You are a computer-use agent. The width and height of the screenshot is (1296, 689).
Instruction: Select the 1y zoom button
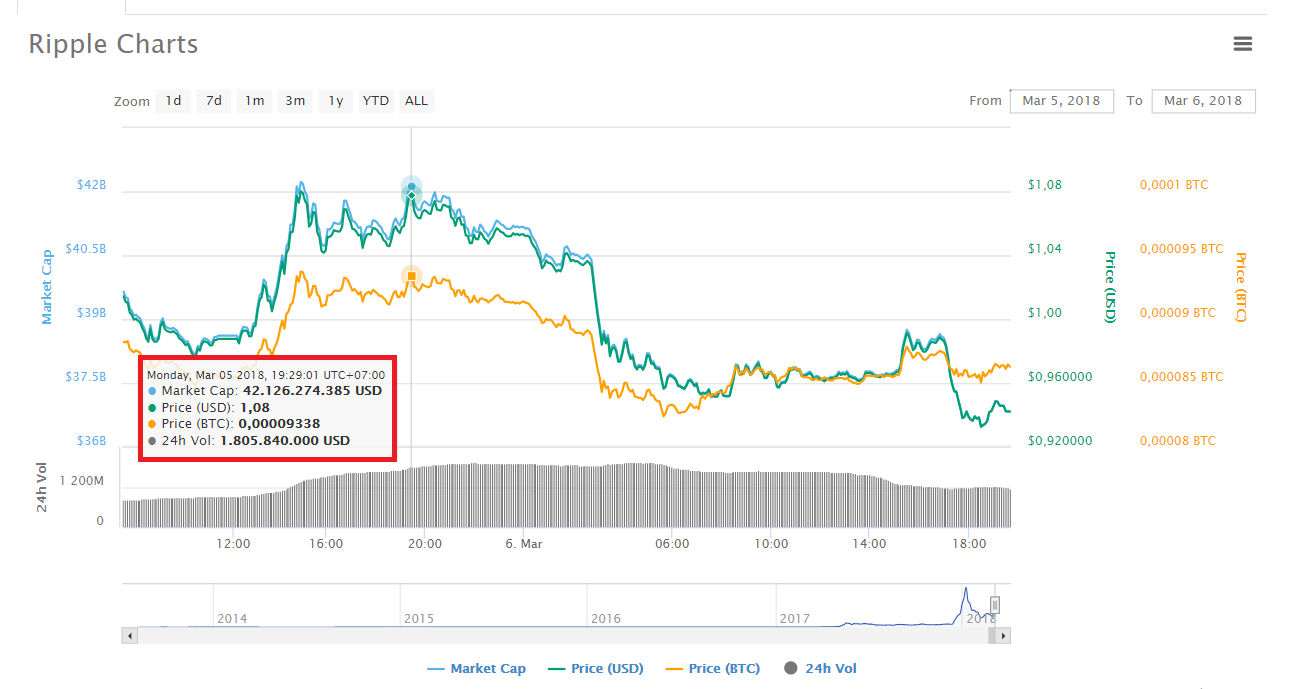[336, 100]
